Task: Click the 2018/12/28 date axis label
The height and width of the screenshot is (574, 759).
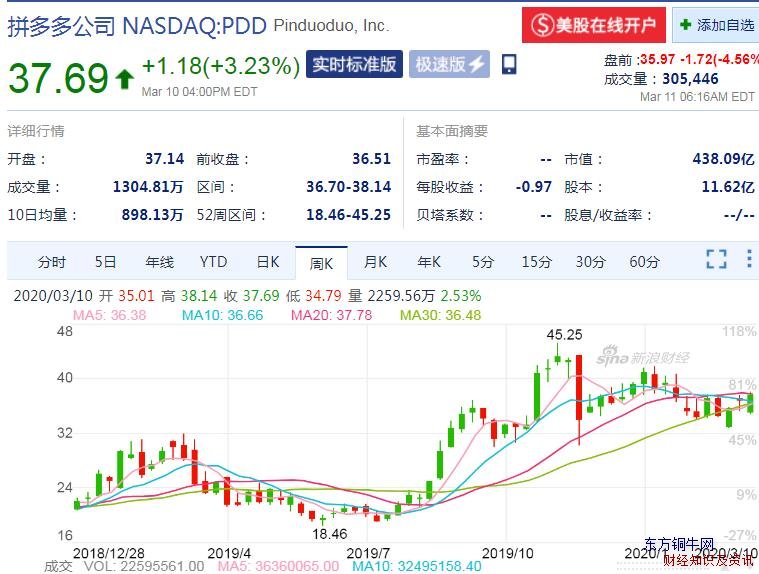Action: (x=108, y=553)
